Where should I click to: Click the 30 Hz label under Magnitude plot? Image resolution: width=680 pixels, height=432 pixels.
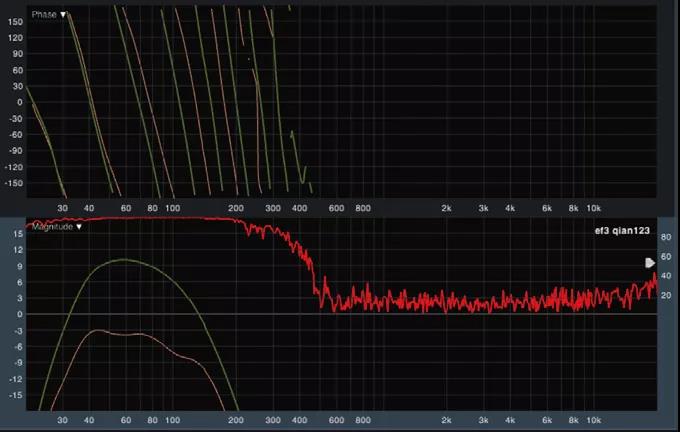pyautogui.click(x=63, y=422)
